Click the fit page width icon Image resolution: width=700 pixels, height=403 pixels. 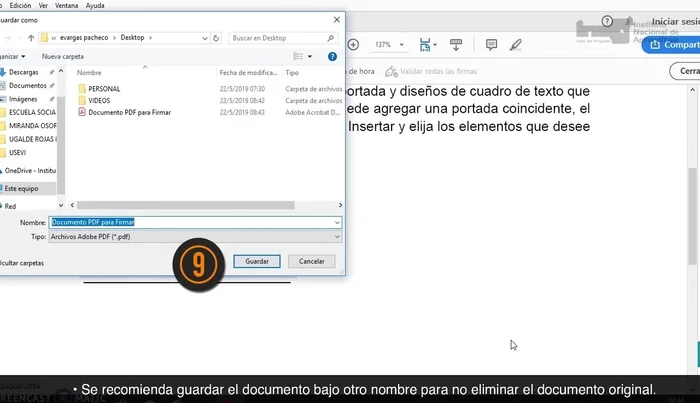[425, 45]
